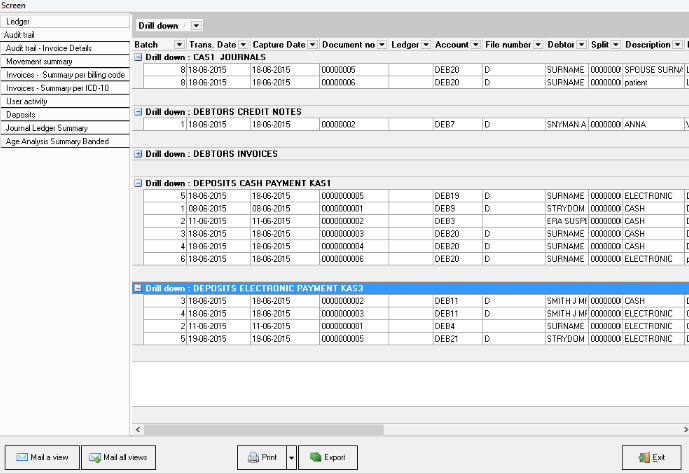Click the Mail a view envelope icon
This screenshot has width=689, height=474.
[x=20, y=457]
